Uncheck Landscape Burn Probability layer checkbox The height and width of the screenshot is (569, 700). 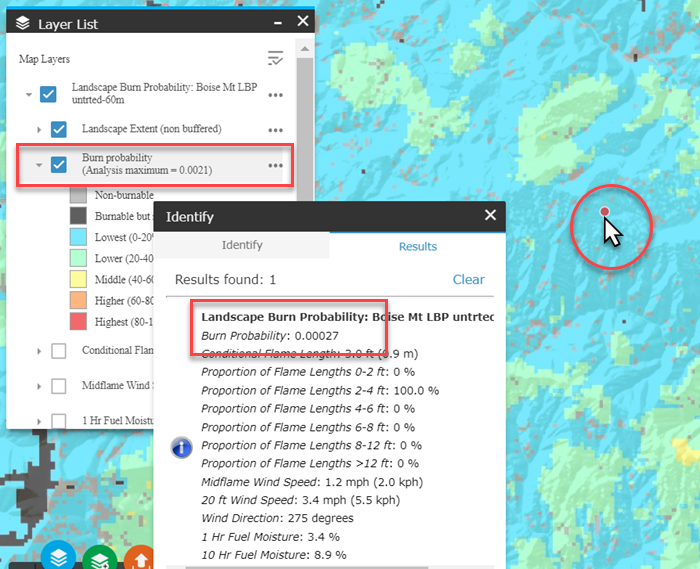[x=48, y=94]
